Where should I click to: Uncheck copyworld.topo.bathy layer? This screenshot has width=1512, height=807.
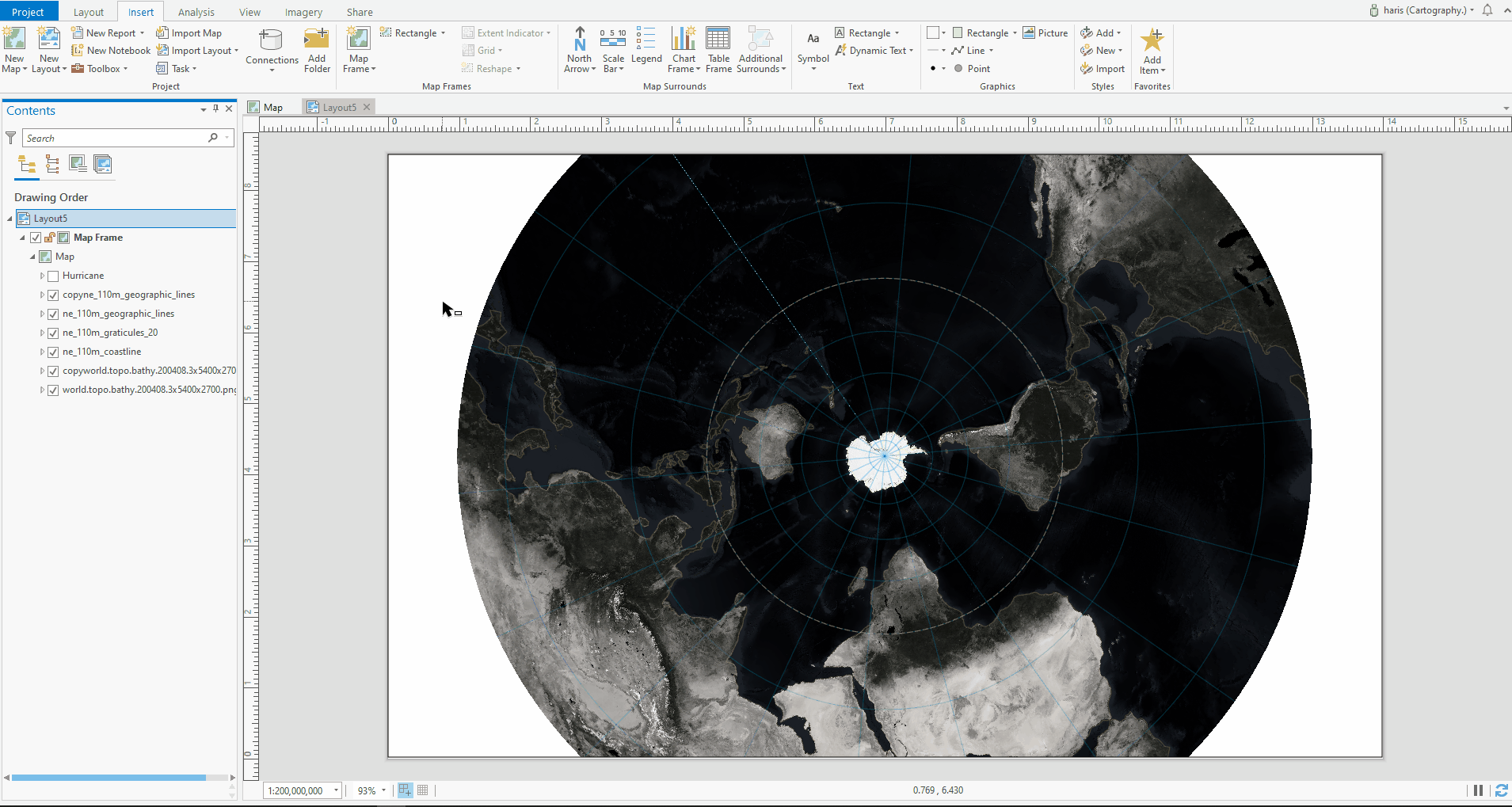[x=53, y=371]
